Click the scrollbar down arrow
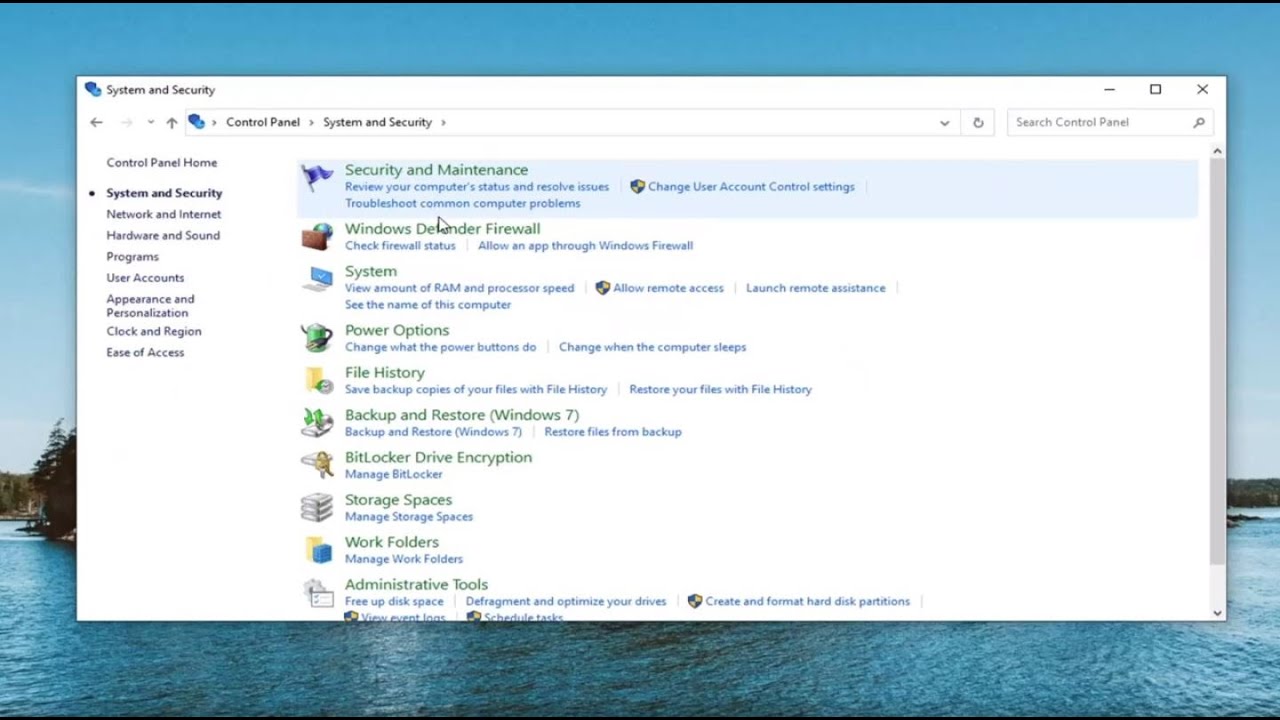The width and height of the screenshot is (1280, 720). [1217, 613]
